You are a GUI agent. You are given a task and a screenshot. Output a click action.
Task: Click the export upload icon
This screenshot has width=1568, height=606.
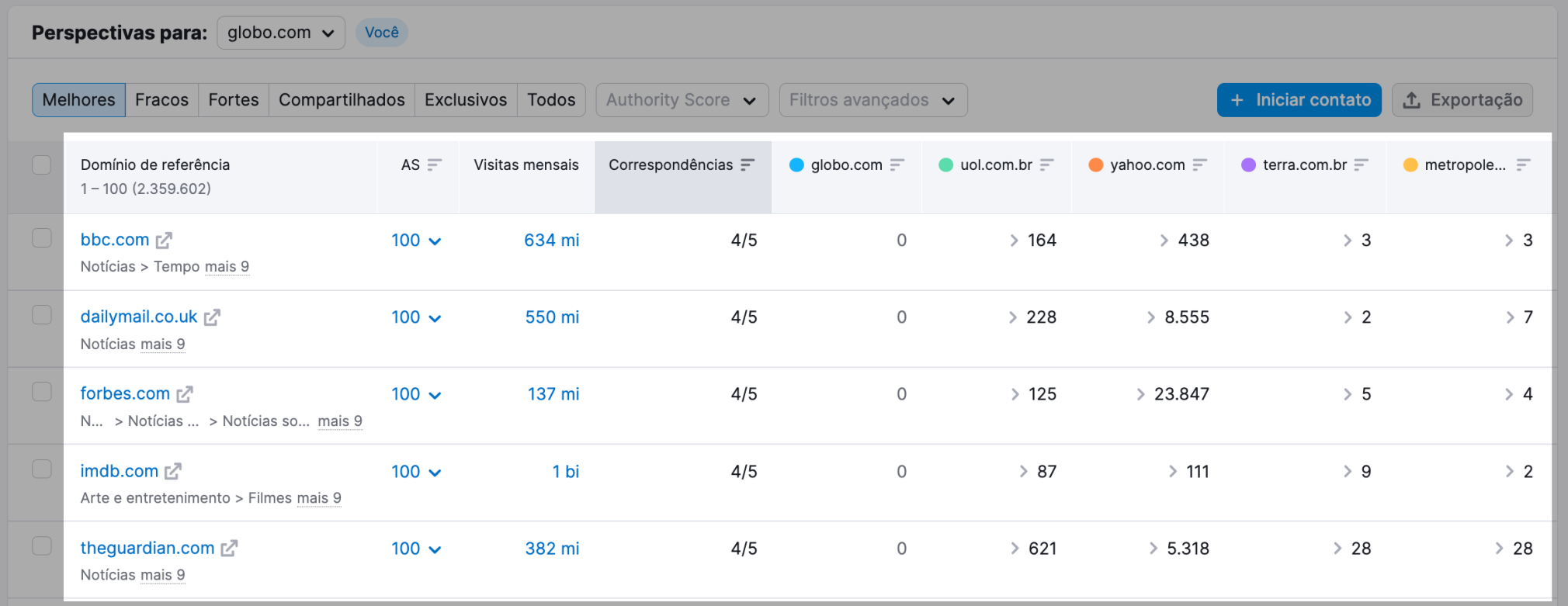1412,100
